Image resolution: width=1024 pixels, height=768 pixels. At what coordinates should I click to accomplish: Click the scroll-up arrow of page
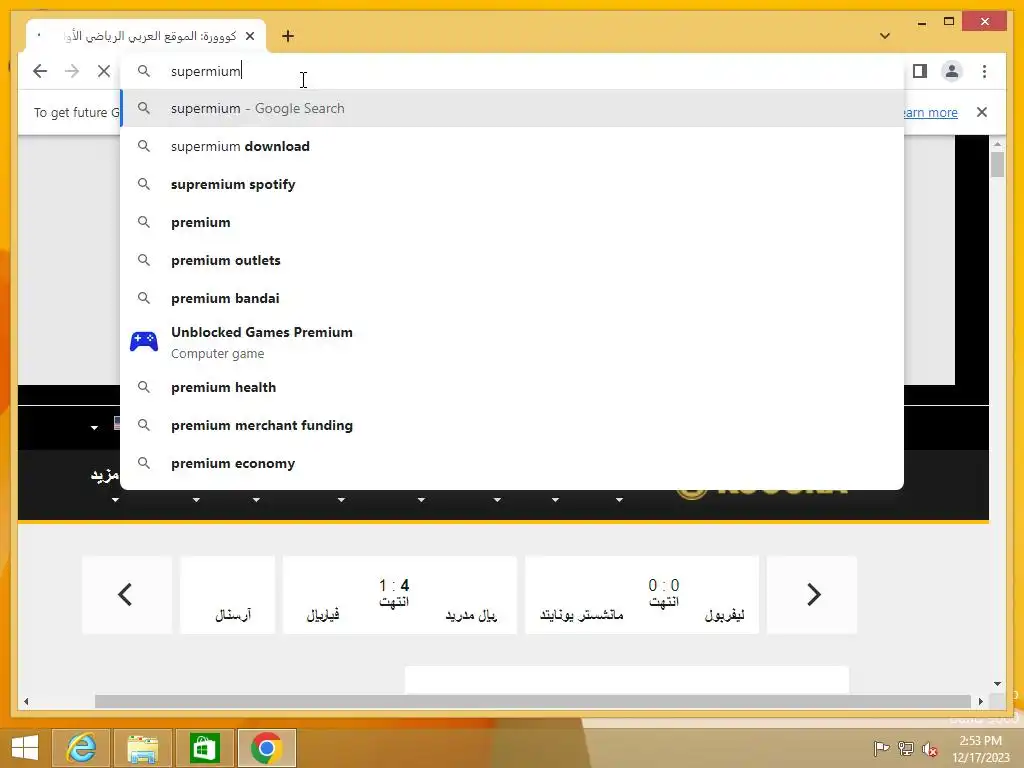click(997, 144)
